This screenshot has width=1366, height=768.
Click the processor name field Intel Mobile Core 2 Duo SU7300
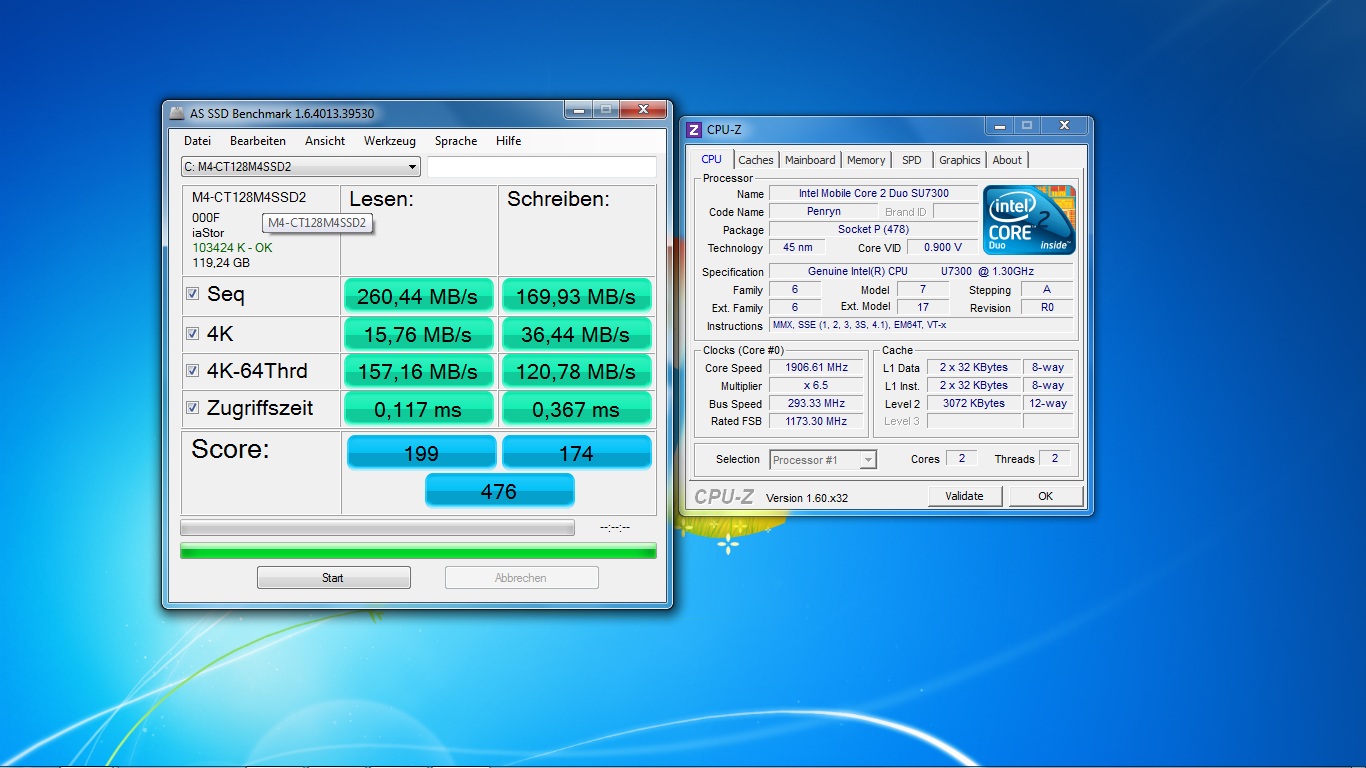pos(873,193)
